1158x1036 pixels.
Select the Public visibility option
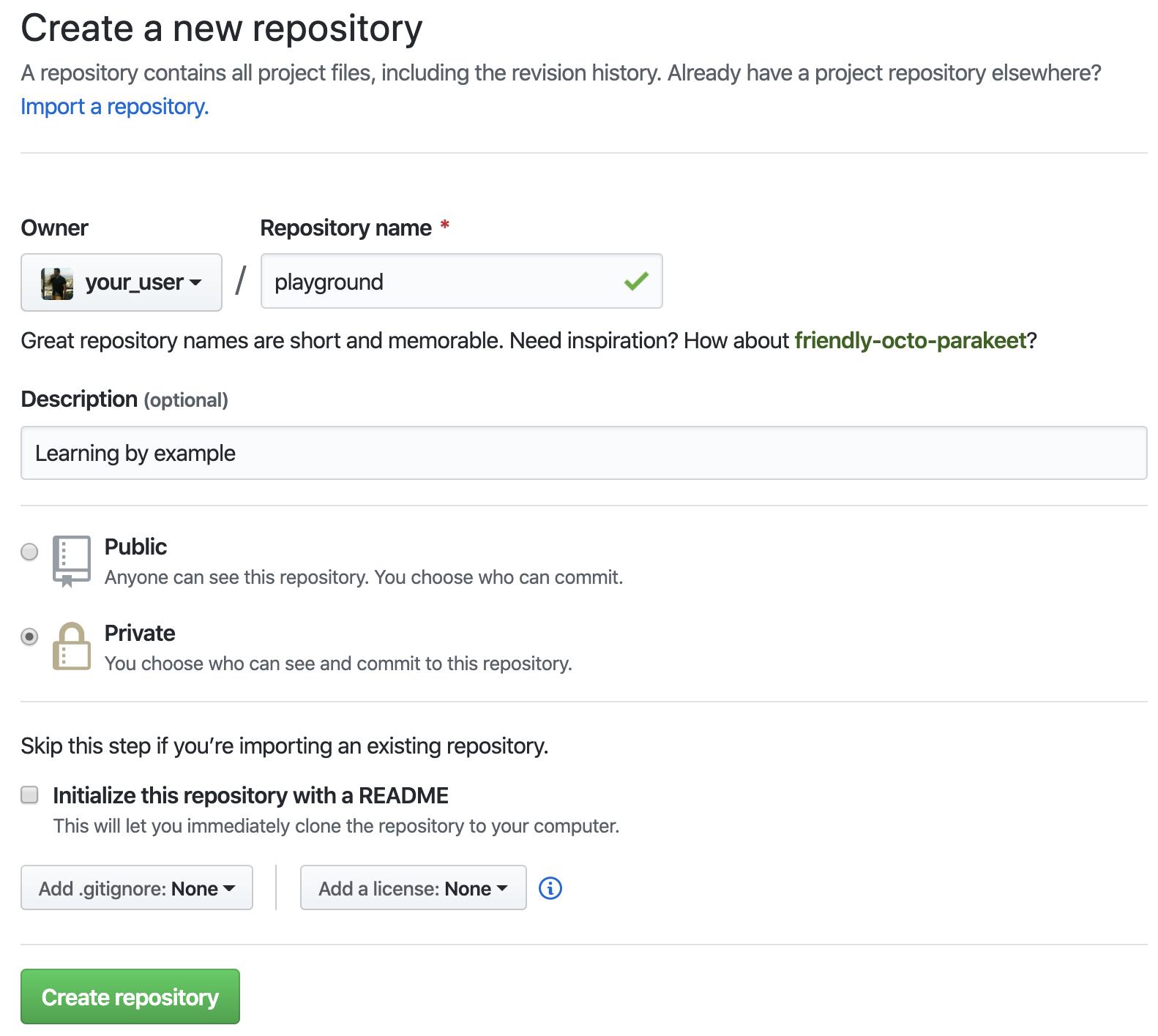(29, 552)
